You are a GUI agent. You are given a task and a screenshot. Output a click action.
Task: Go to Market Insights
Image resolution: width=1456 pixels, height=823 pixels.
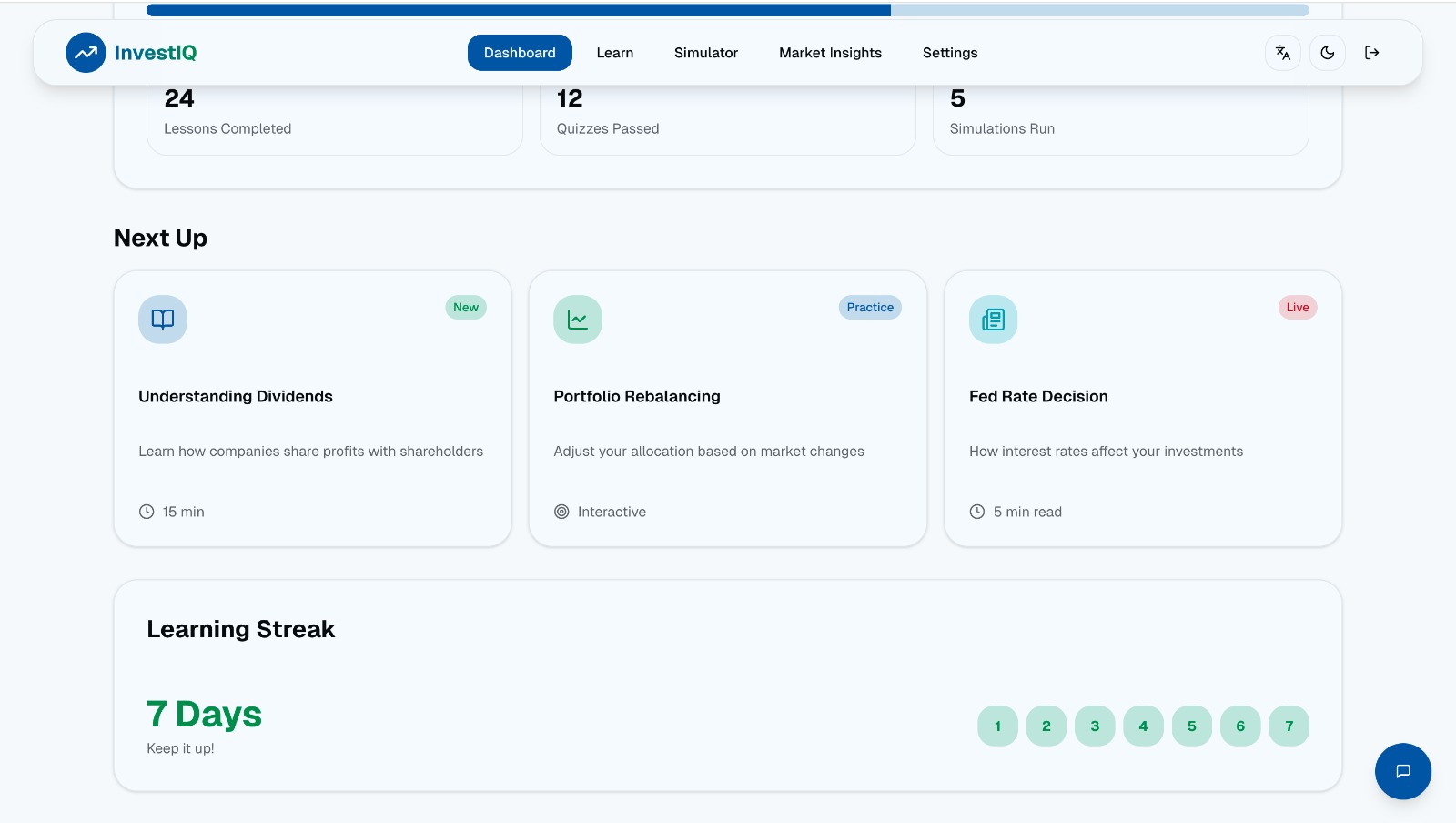coord(830,53)
